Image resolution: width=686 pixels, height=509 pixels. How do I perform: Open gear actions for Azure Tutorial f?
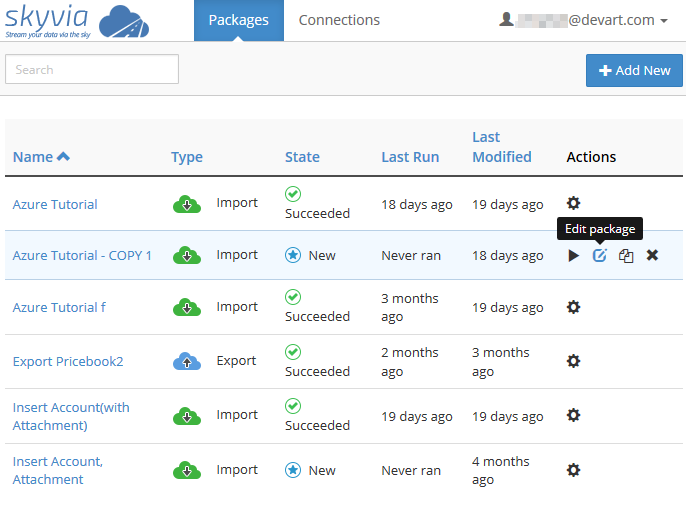(x=573, y=307)
